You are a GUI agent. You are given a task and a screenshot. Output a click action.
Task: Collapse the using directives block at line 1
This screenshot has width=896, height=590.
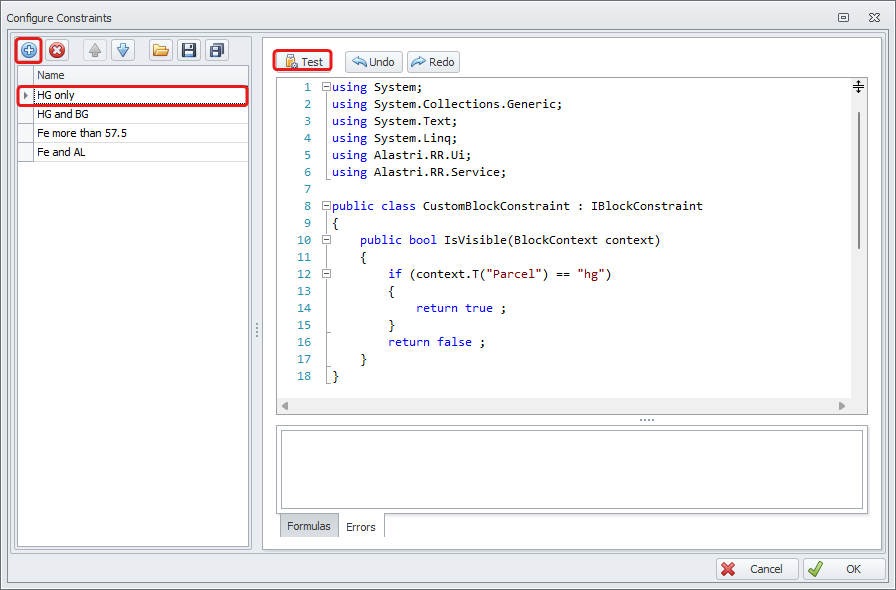(326, 87)
